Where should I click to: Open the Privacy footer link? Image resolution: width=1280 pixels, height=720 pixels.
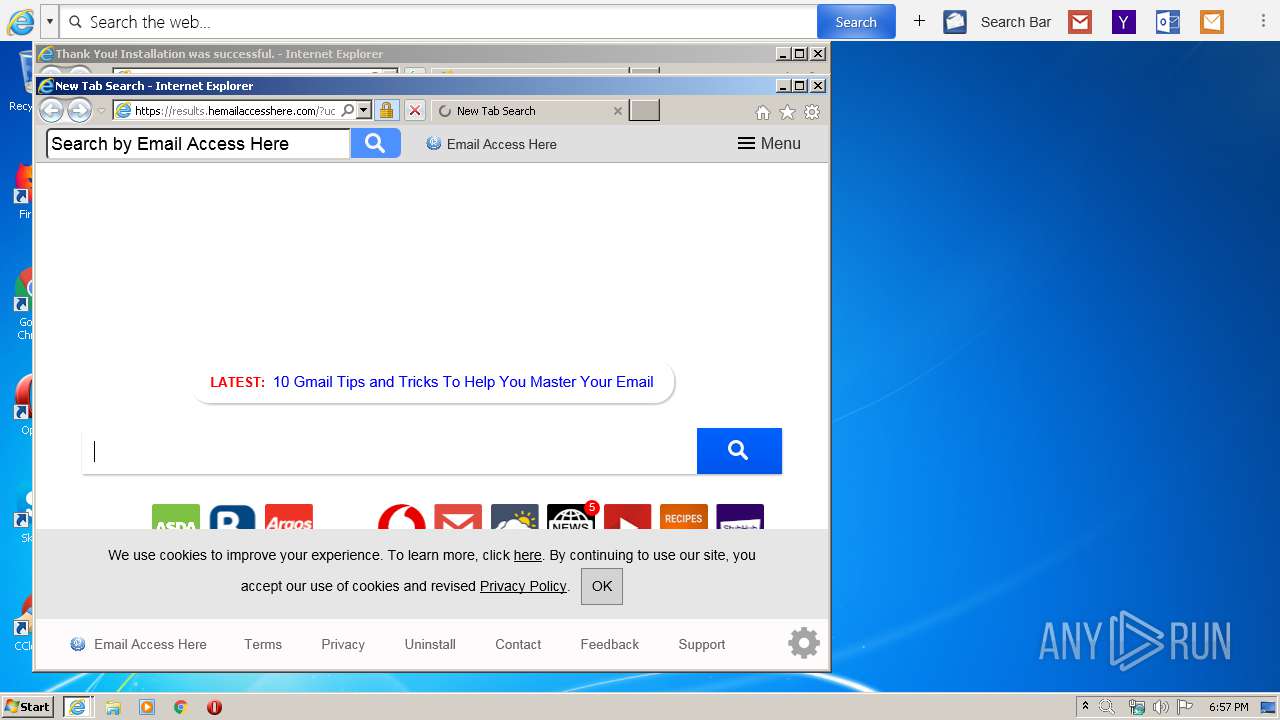pos(343,644)
